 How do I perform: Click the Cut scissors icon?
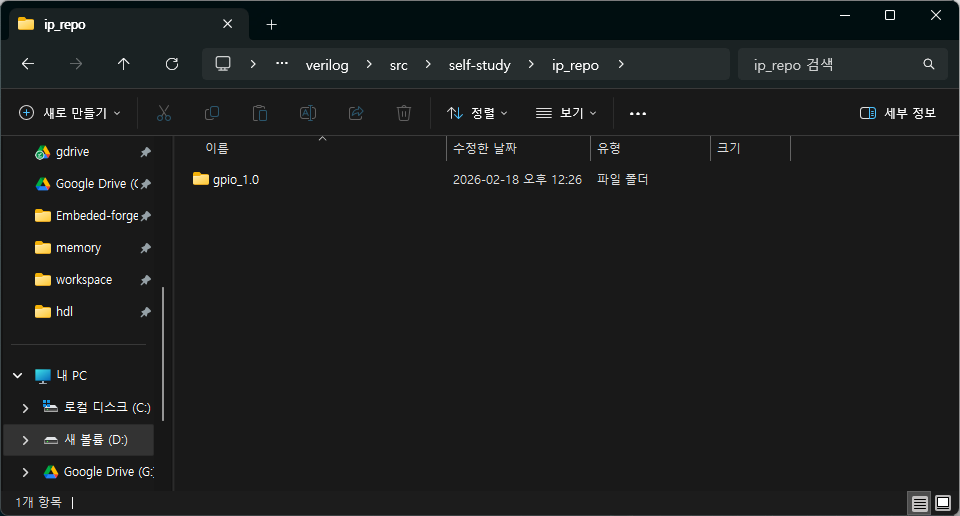163,113
